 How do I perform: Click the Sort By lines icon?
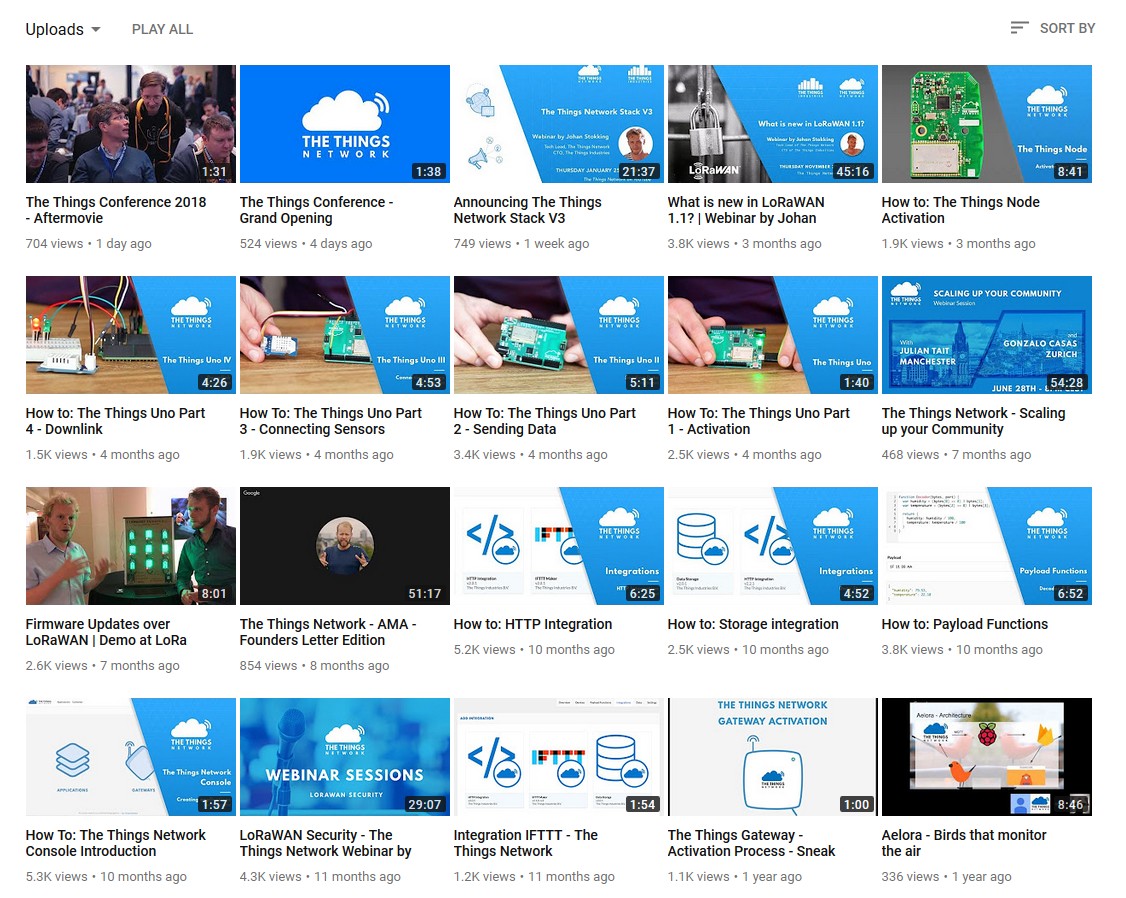pyautogui.click(x=1019, y=28)
